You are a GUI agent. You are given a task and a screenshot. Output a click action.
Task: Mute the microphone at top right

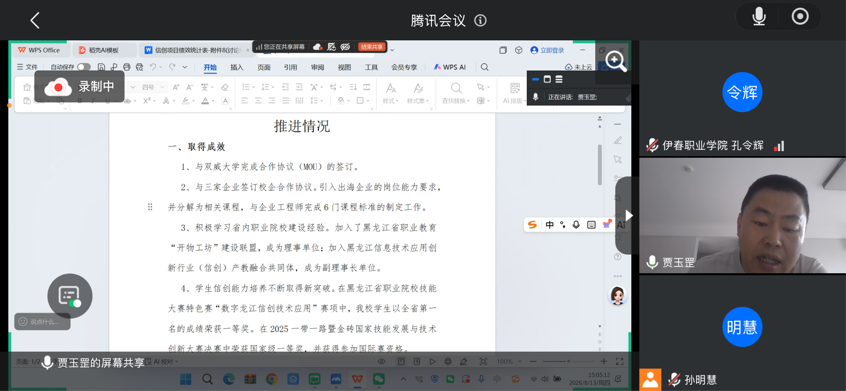click(759, 17)
